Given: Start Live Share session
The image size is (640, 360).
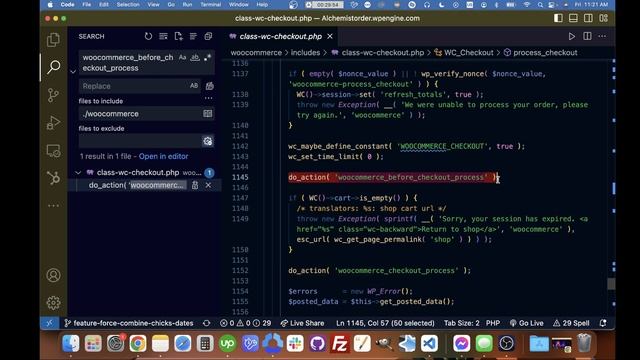Looking at the screenshot, I should (x=302, y=323).
